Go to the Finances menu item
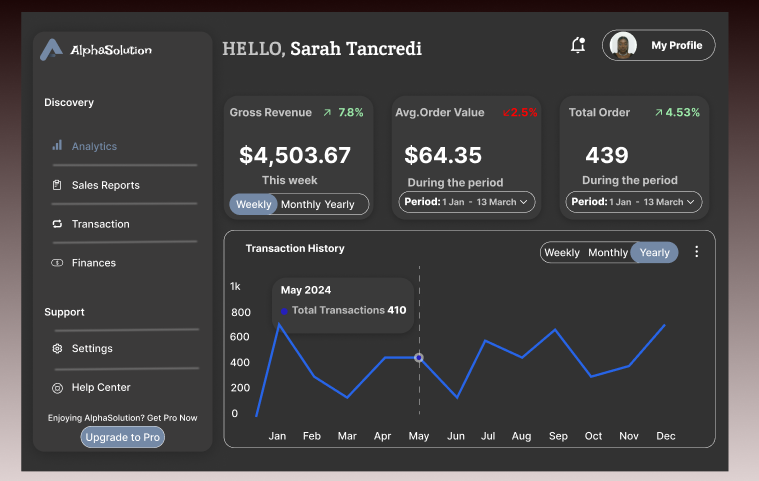This screenshot has width=759, height=481. coord(94,263)
